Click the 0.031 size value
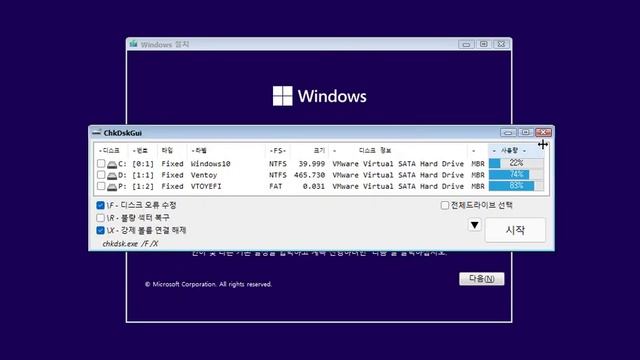This screenshot has height=360, width=640. click(314, 187)
